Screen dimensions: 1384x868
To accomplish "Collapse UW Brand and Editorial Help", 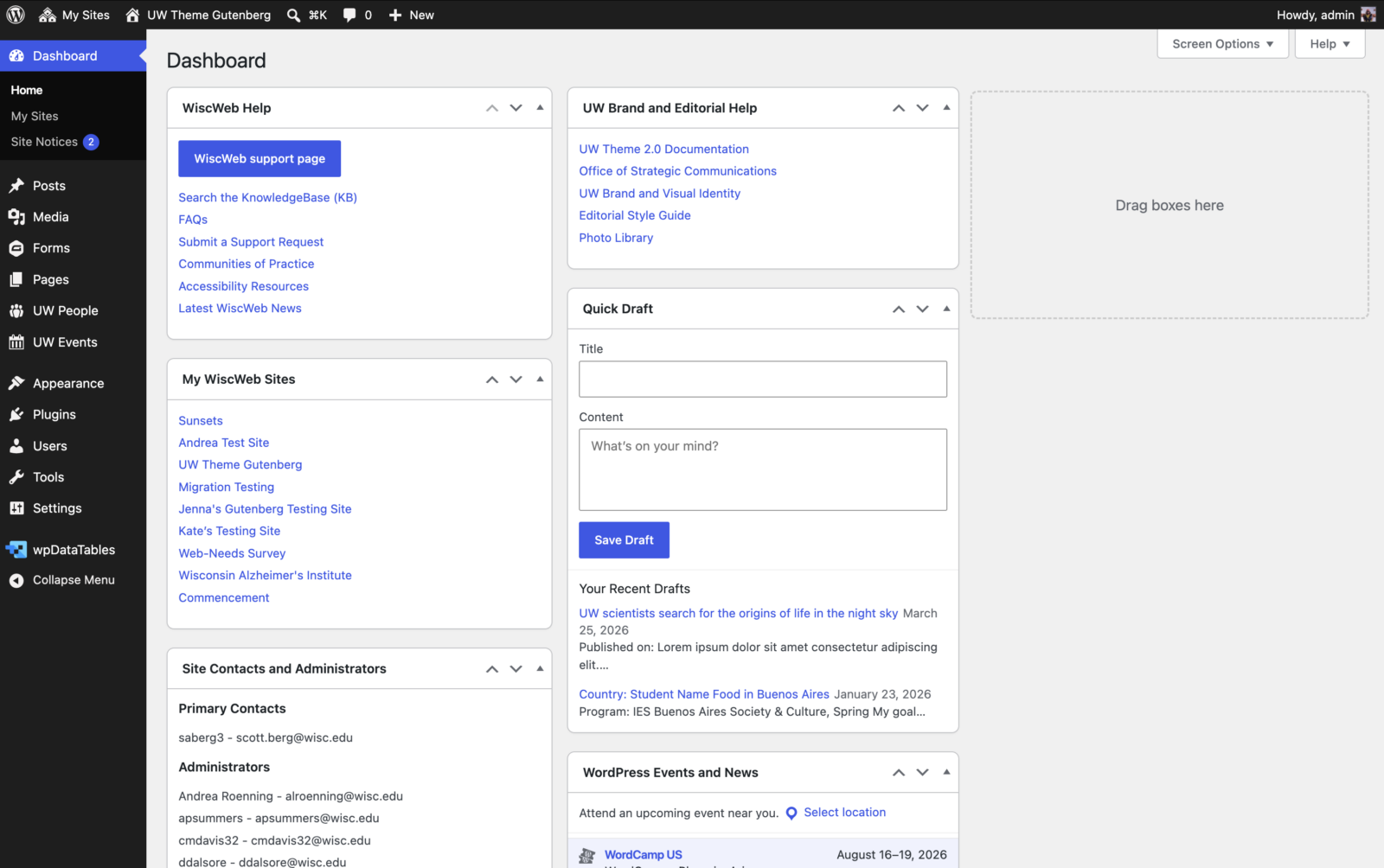I will point(946,108).
